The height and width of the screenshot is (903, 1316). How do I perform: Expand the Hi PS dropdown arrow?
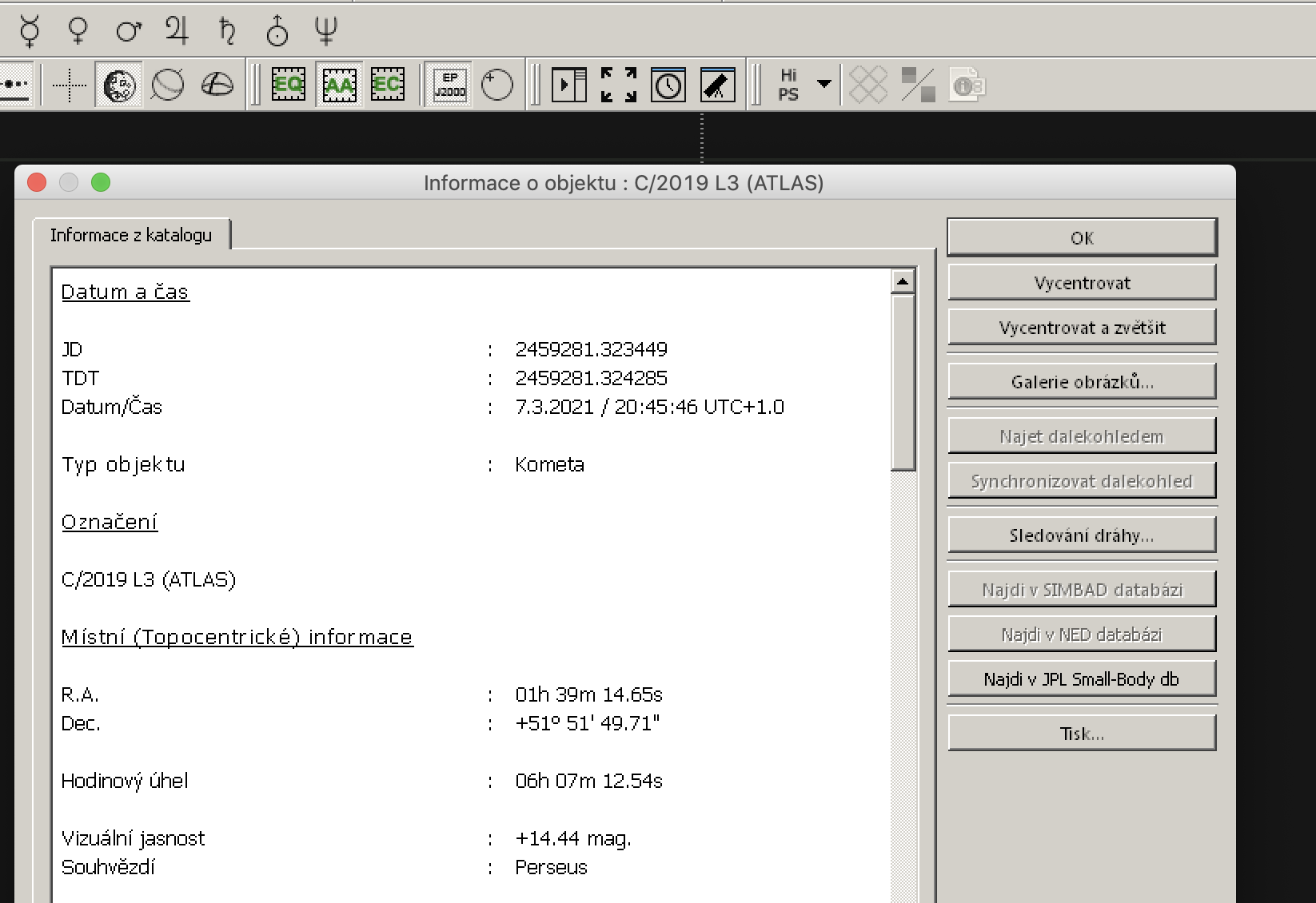823,83
